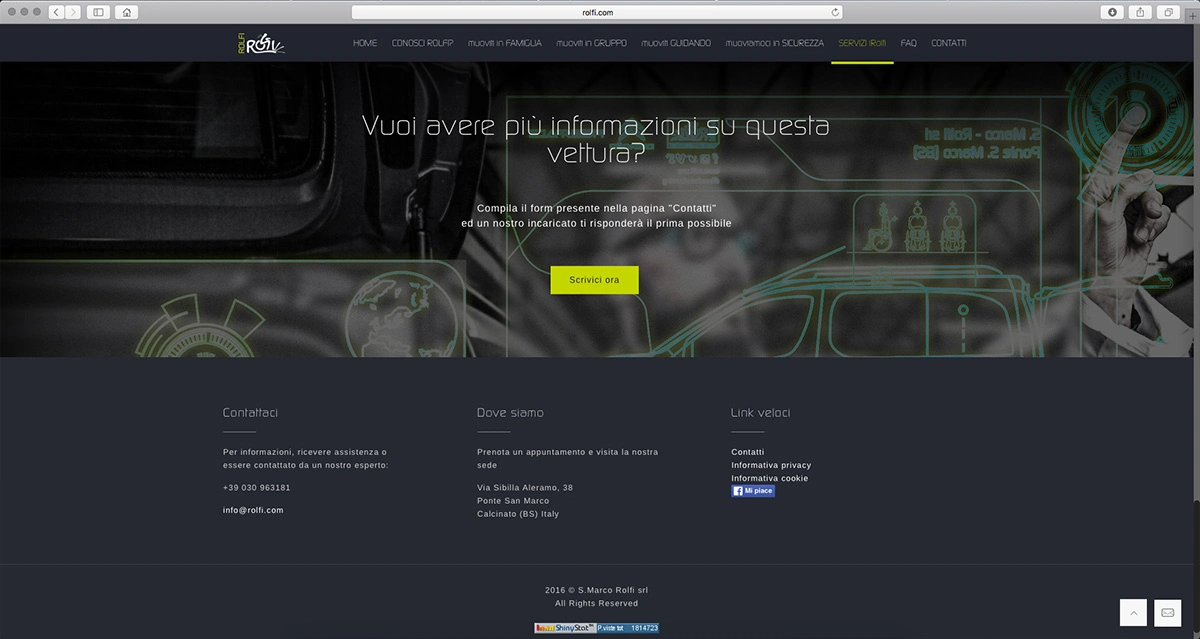Click the 2016 © S.Marco Rolfi srl text
This screenshot has height=639, width=1200.
597,590
